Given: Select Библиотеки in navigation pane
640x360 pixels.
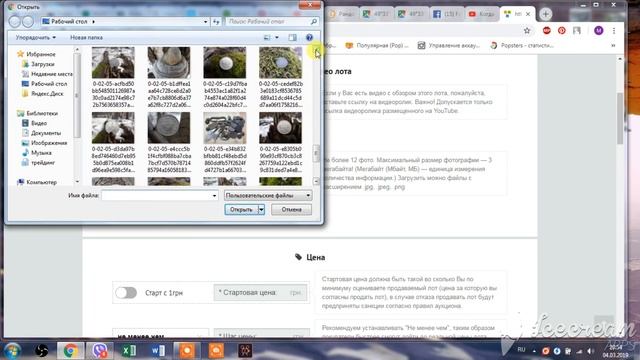Looking at the screenshot, I should click(42, 113).
